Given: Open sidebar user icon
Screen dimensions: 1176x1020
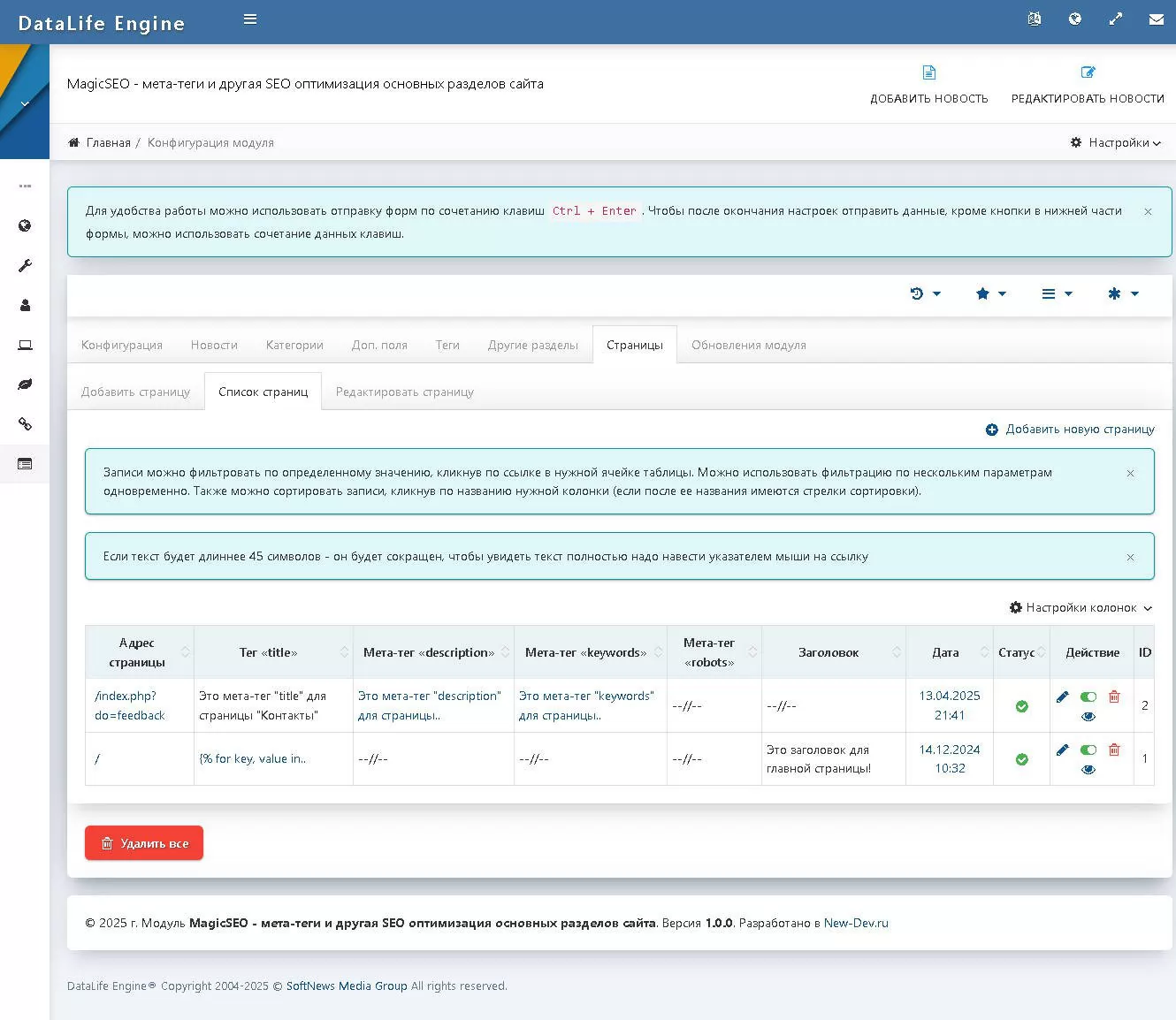Looking at the screenshot, I should [x=25, y=305].
